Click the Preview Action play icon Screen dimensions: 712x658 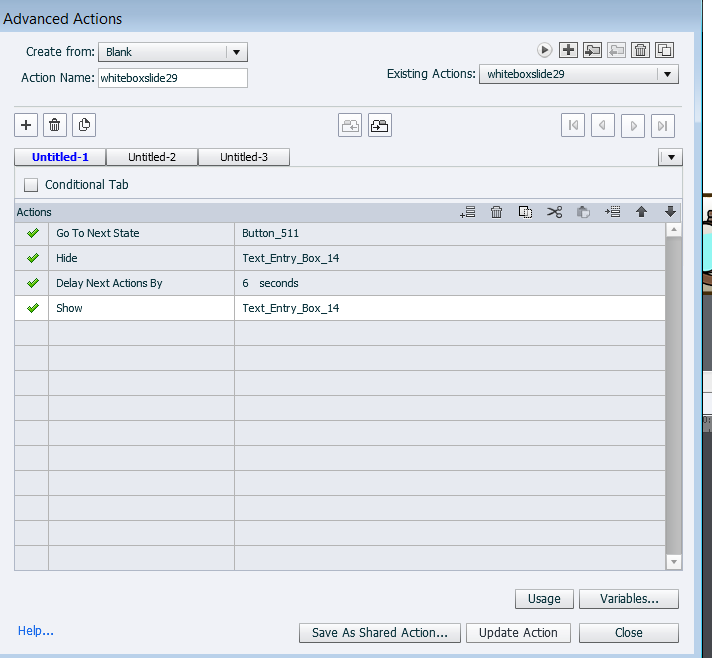[x=544, y=50]
